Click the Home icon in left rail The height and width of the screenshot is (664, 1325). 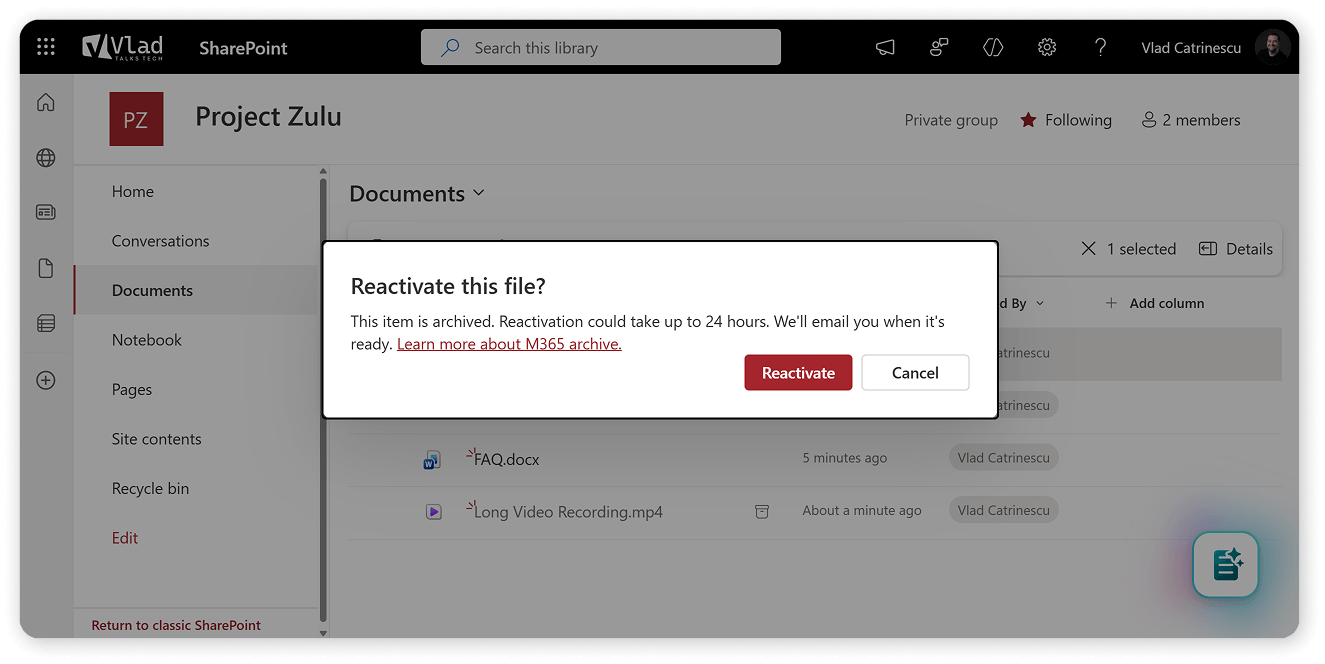coord(46,103)
